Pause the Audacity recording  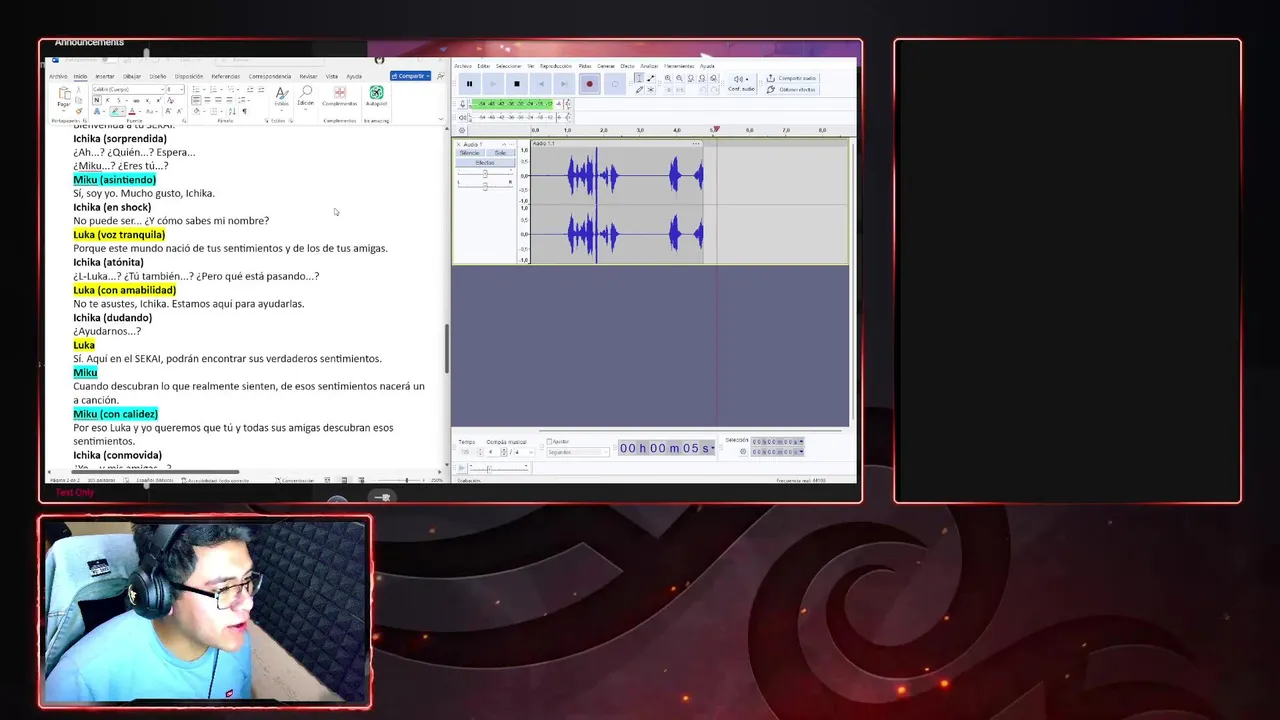click(469, 84)
